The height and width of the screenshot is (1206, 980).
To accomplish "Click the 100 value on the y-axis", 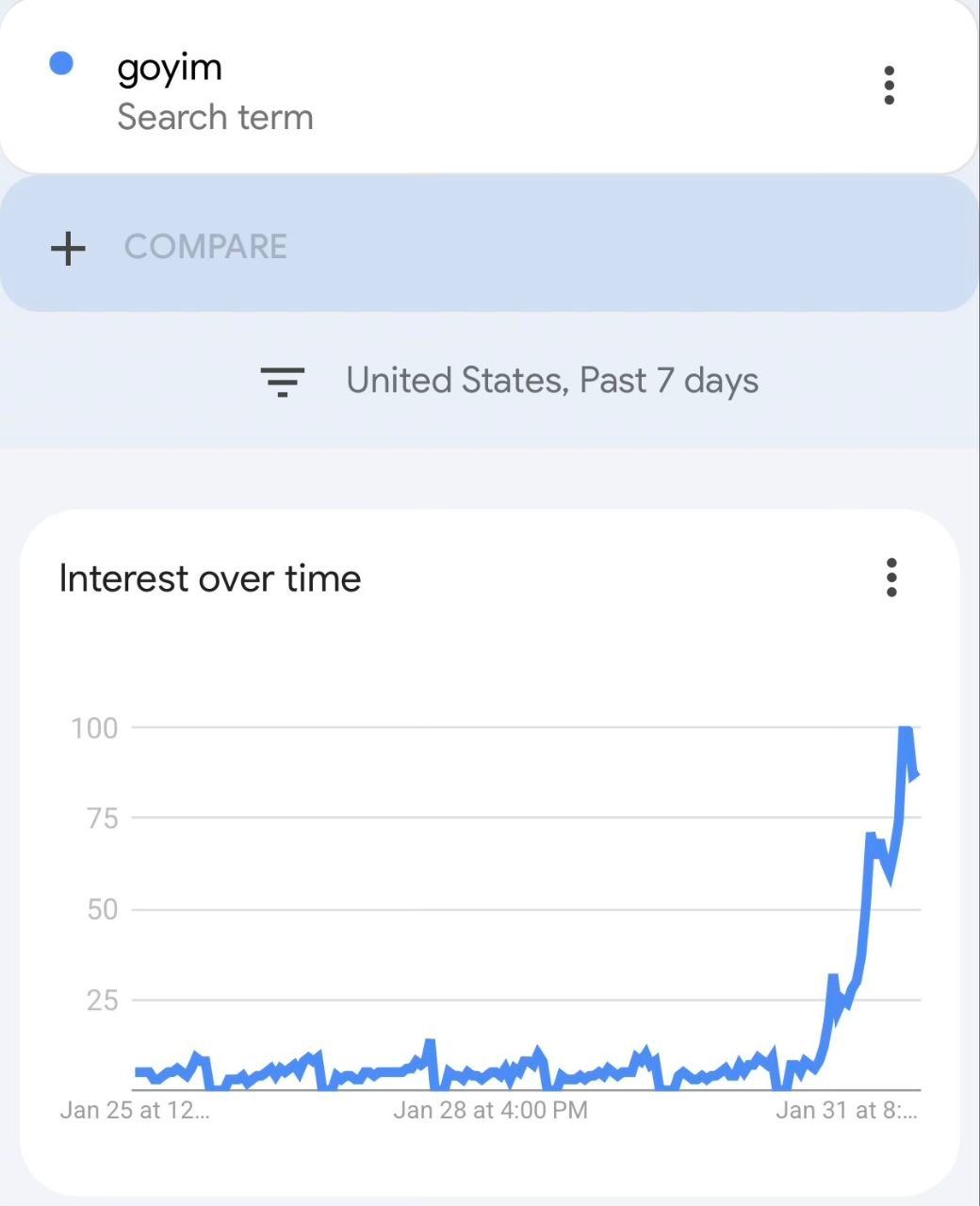I will click(x=98, y=727).
